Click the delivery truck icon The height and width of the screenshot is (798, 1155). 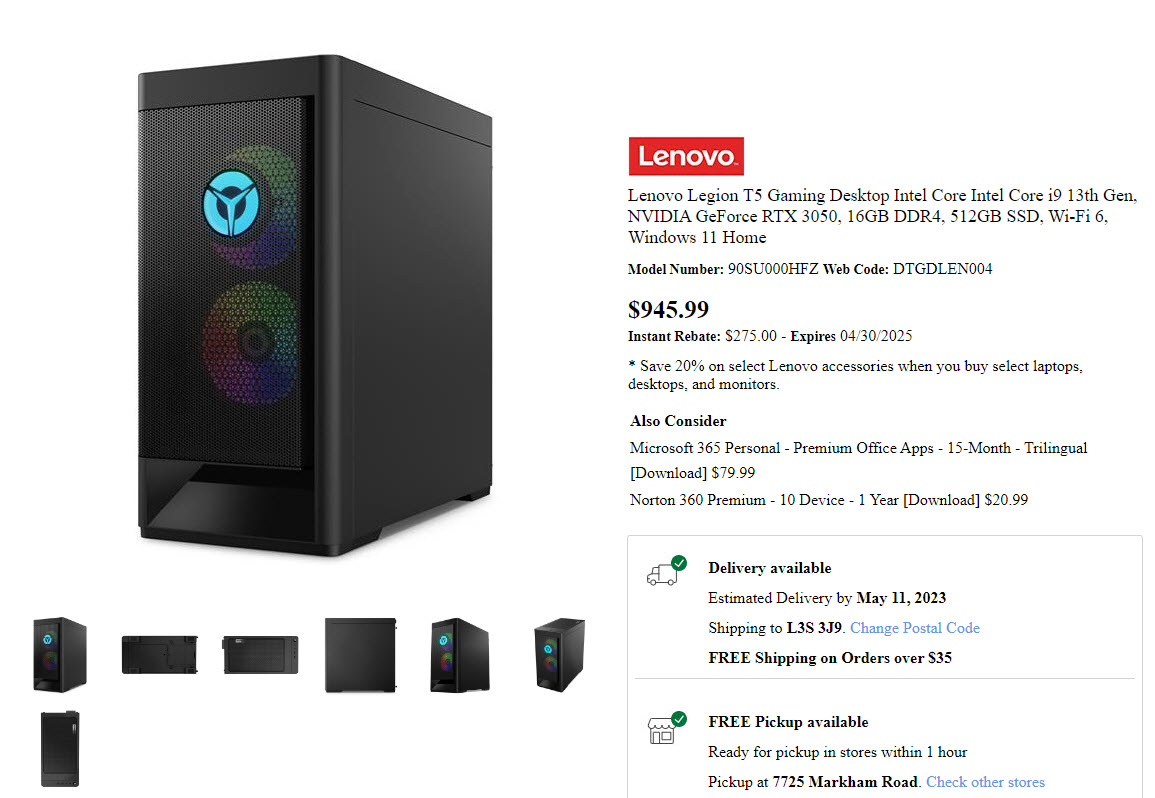click(x=662, y=575)
